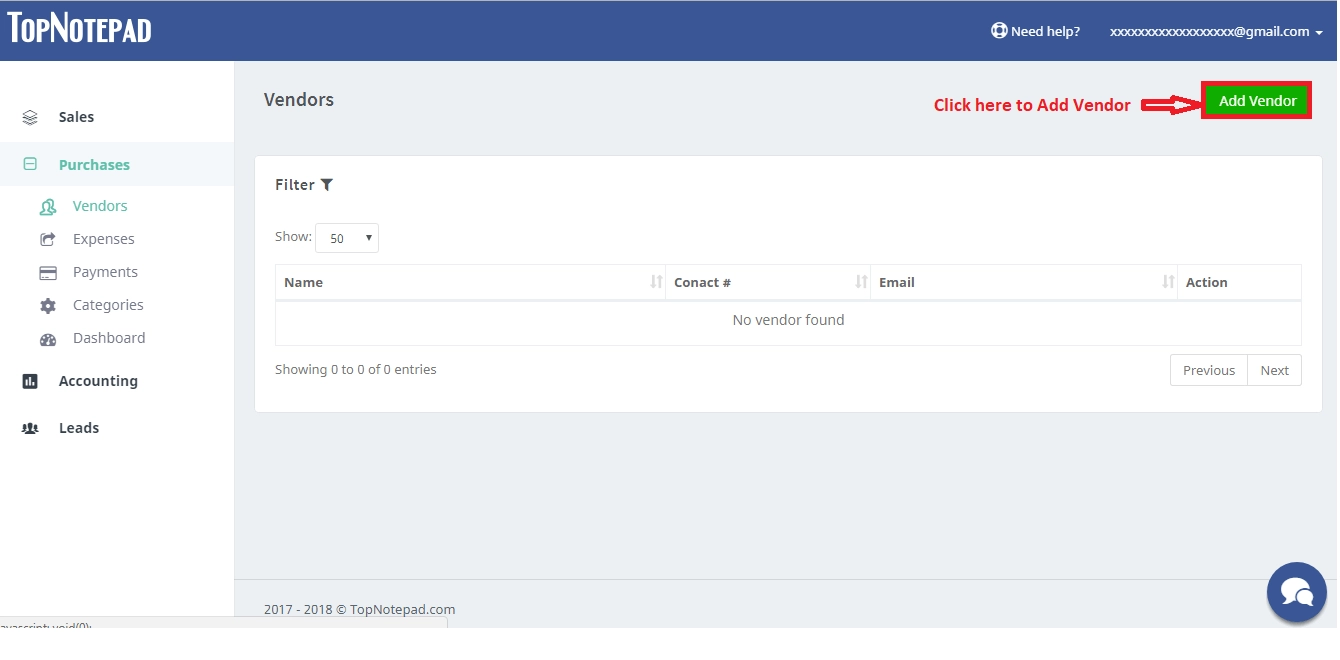Click the Dashboard gauge icon
This screenshot has width=1340, height=660.
pos(48,339)
